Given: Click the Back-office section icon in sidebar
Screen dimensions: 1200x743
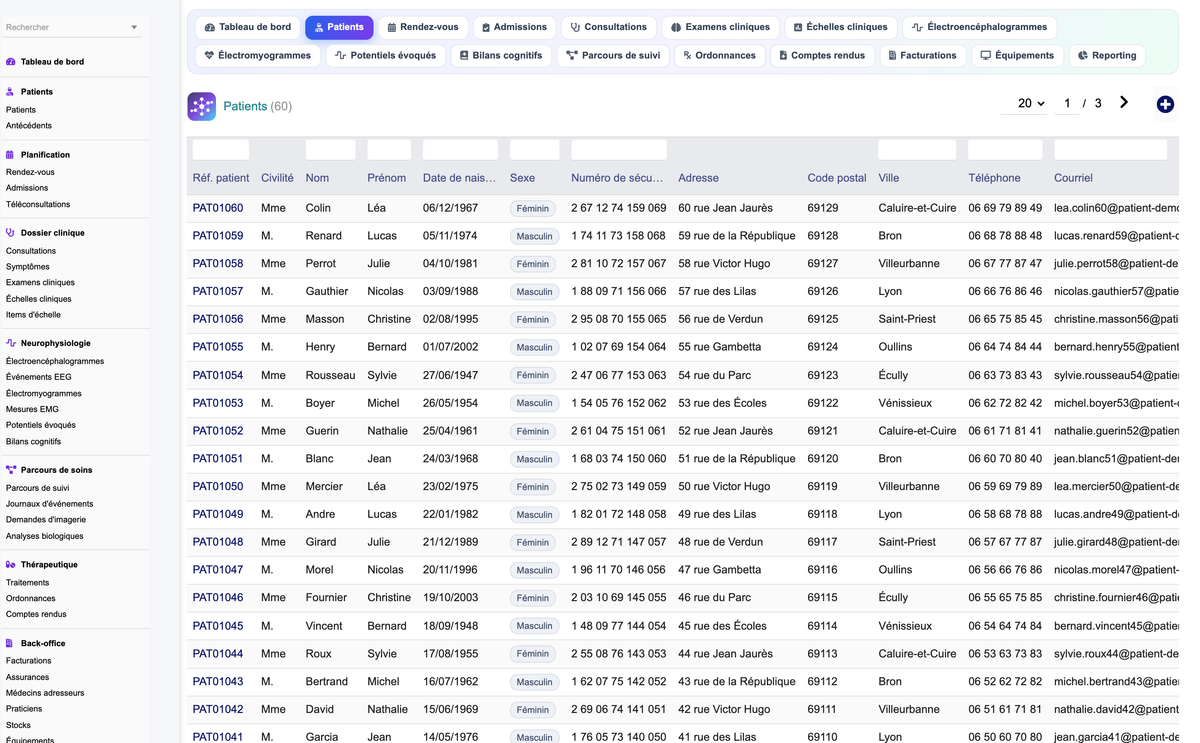Looking at the screenshot, I should (x=11, y=644).
